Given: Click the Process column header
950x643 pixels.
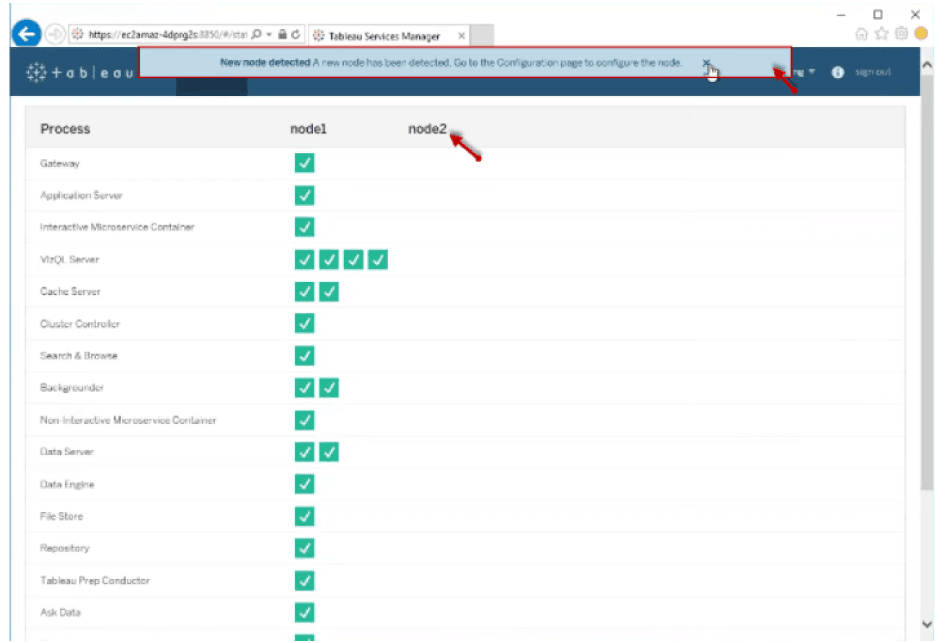Looking at the screenshot, I should pyautogui.click(x=65, y=128).
